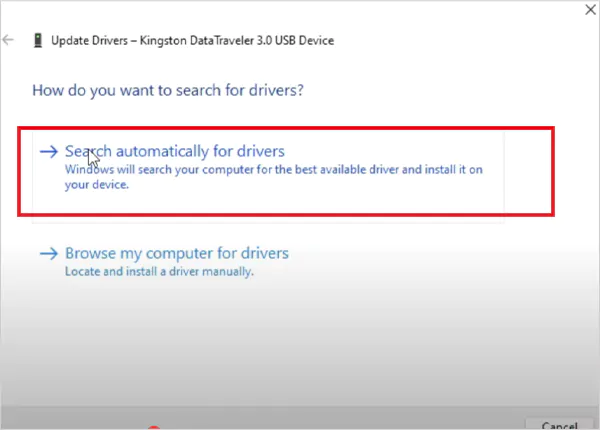600x430 pixels.
Task: Click 'Windows will search your computer' description
Action: [x=274, y=177]
